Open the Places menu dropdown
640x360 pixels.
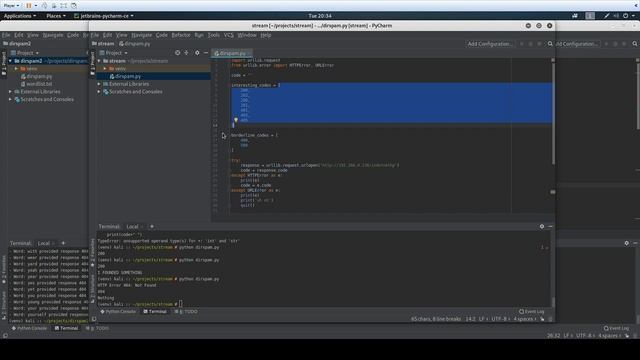coord(56,16)
